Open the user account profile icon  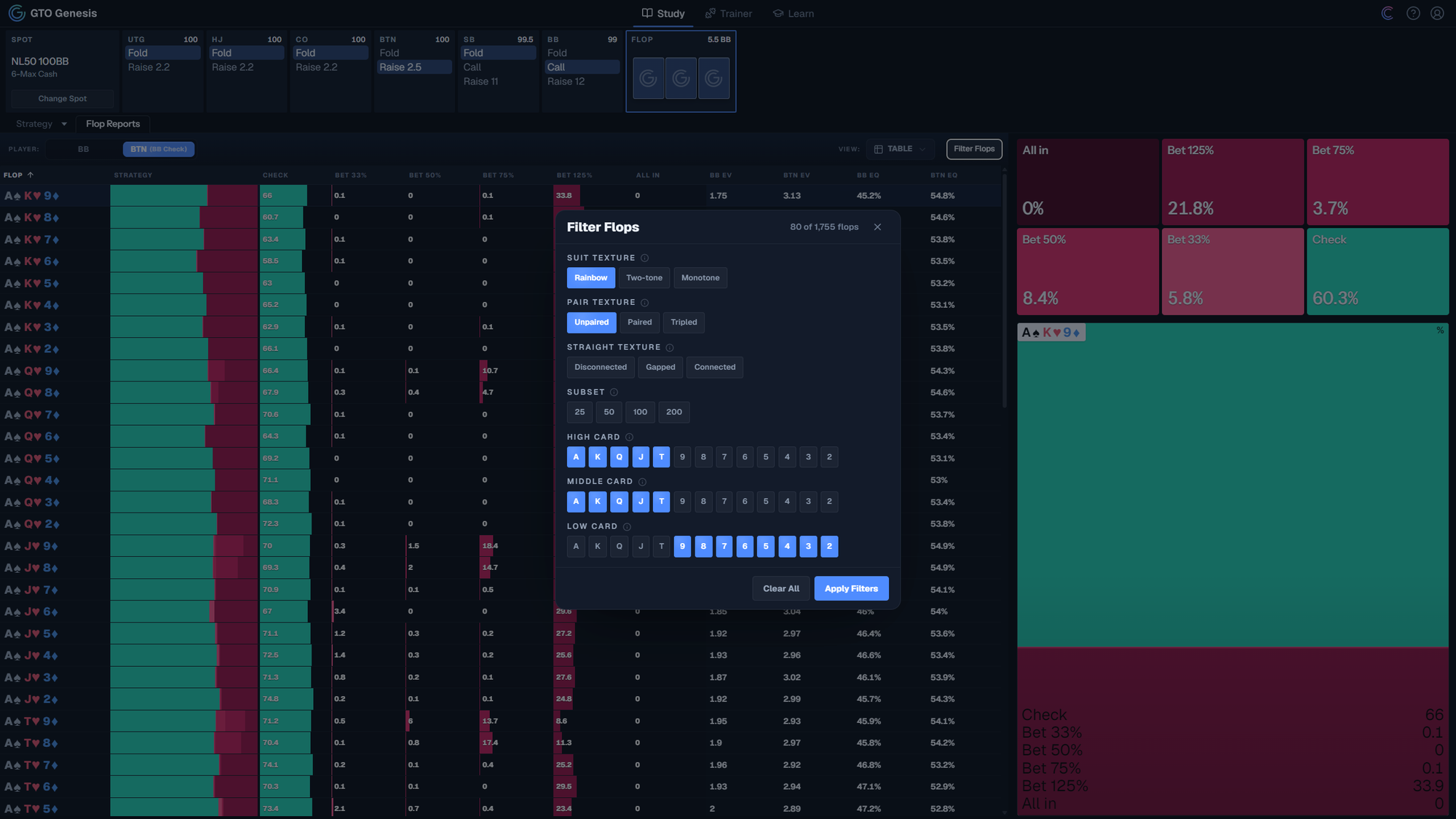(1437, 13)
